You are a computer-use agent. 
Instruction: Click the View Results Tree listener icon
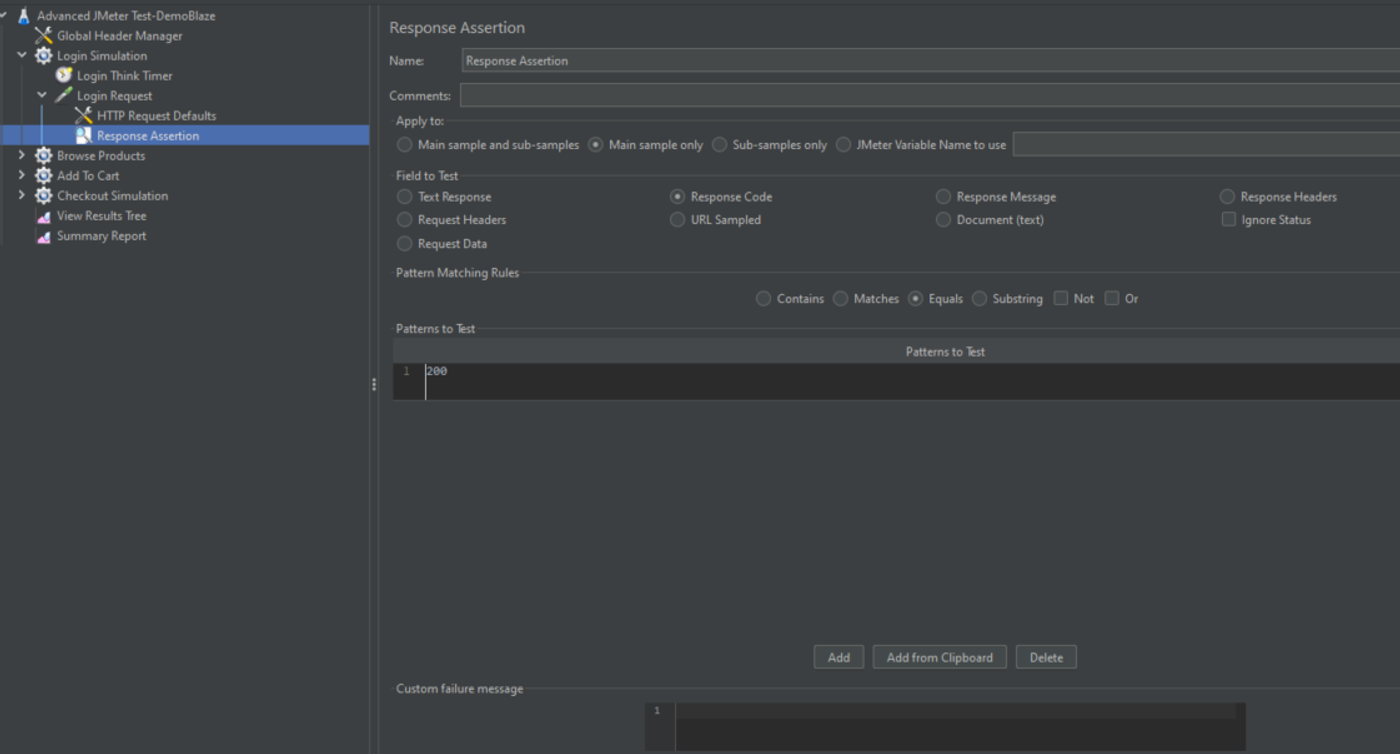click(x=44, y=216)
